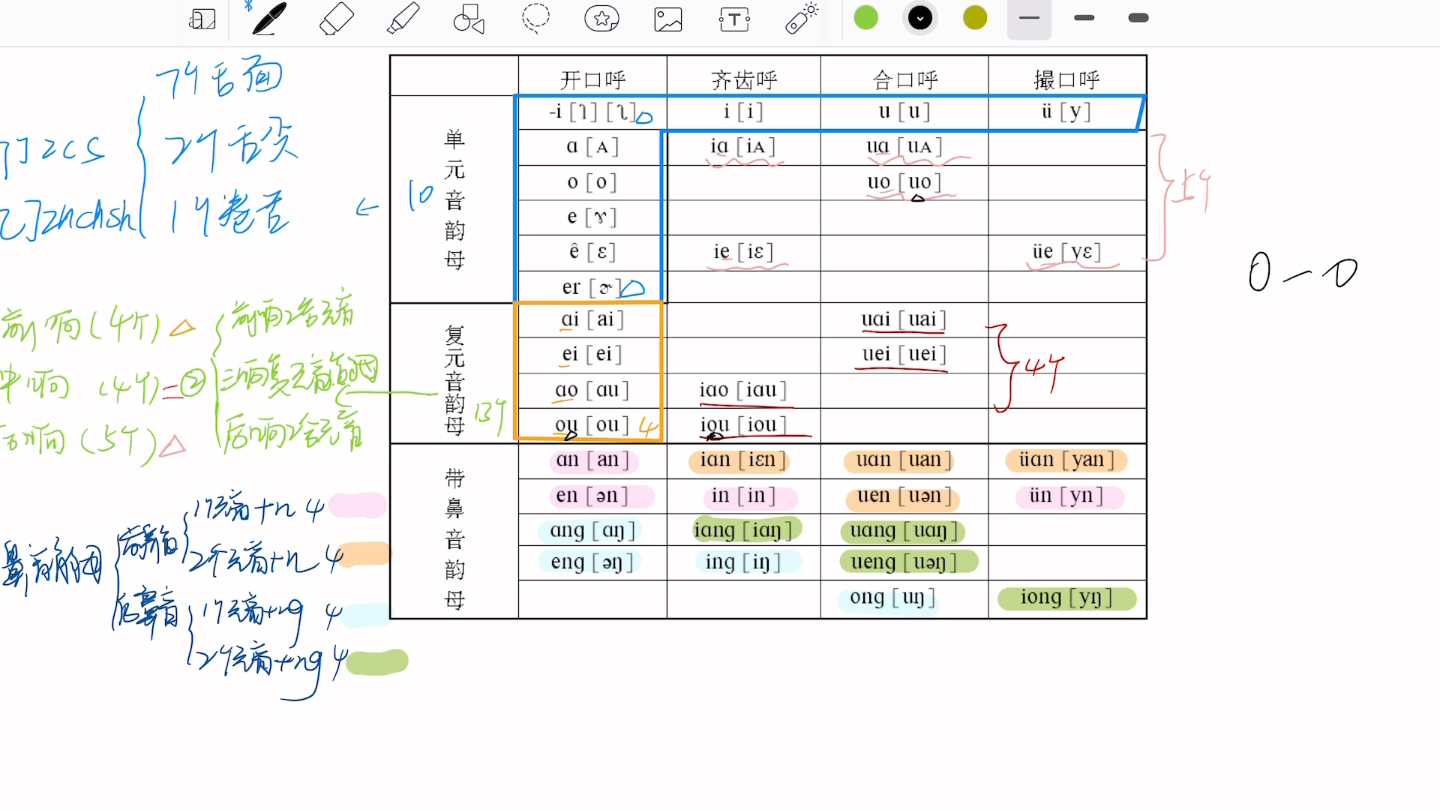Open the Shapes tool

click(x=468, y=18)
